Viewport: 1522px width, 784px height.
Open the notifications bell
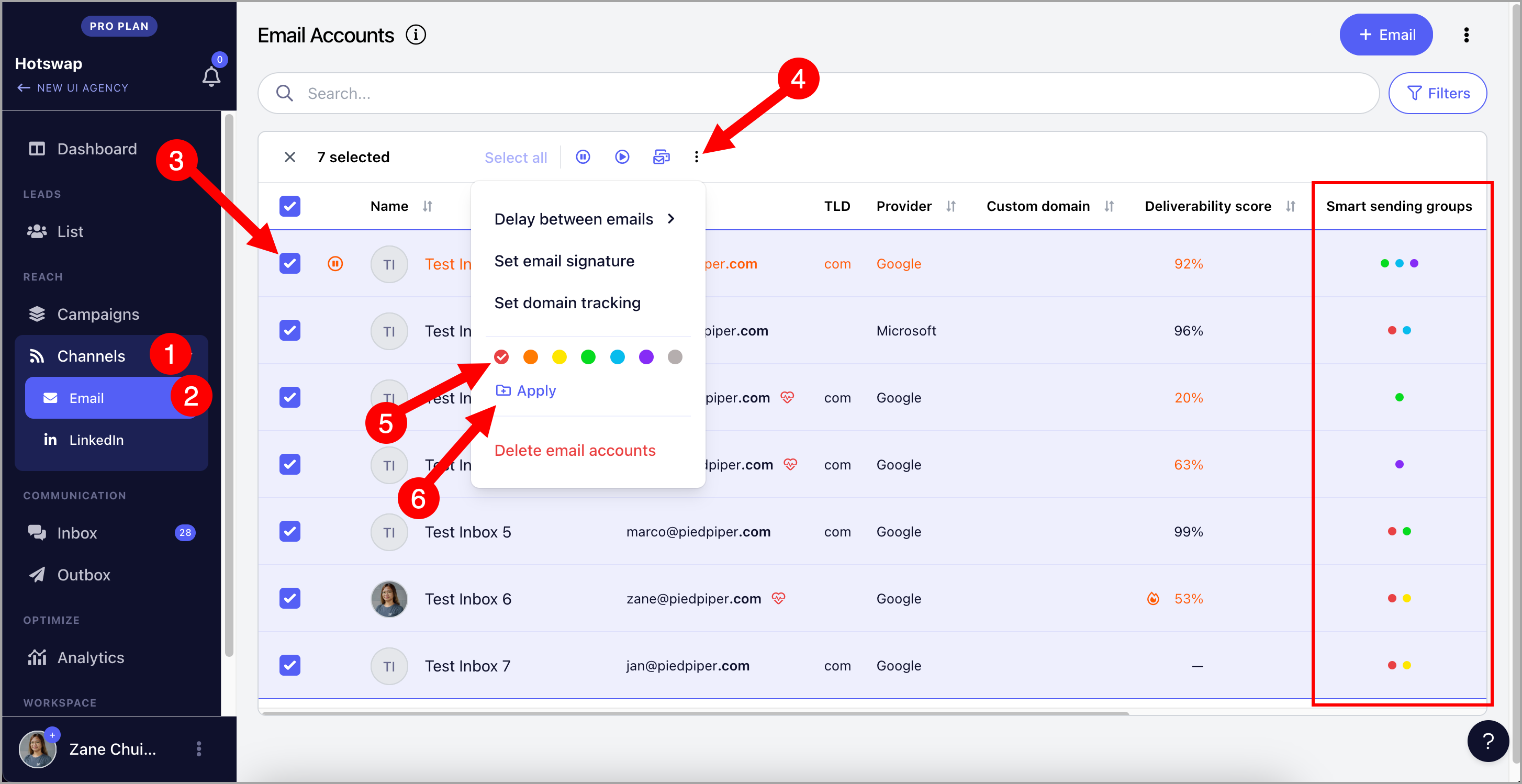pyautogui.click(x=211, y=77)
